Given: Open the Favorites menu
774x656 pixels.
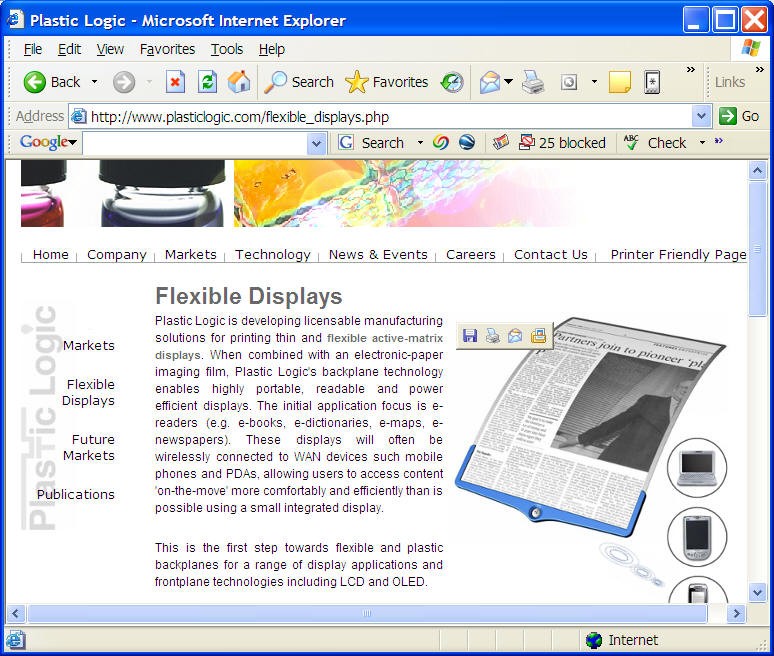Looking at the screenshot, I should [167, 49].
